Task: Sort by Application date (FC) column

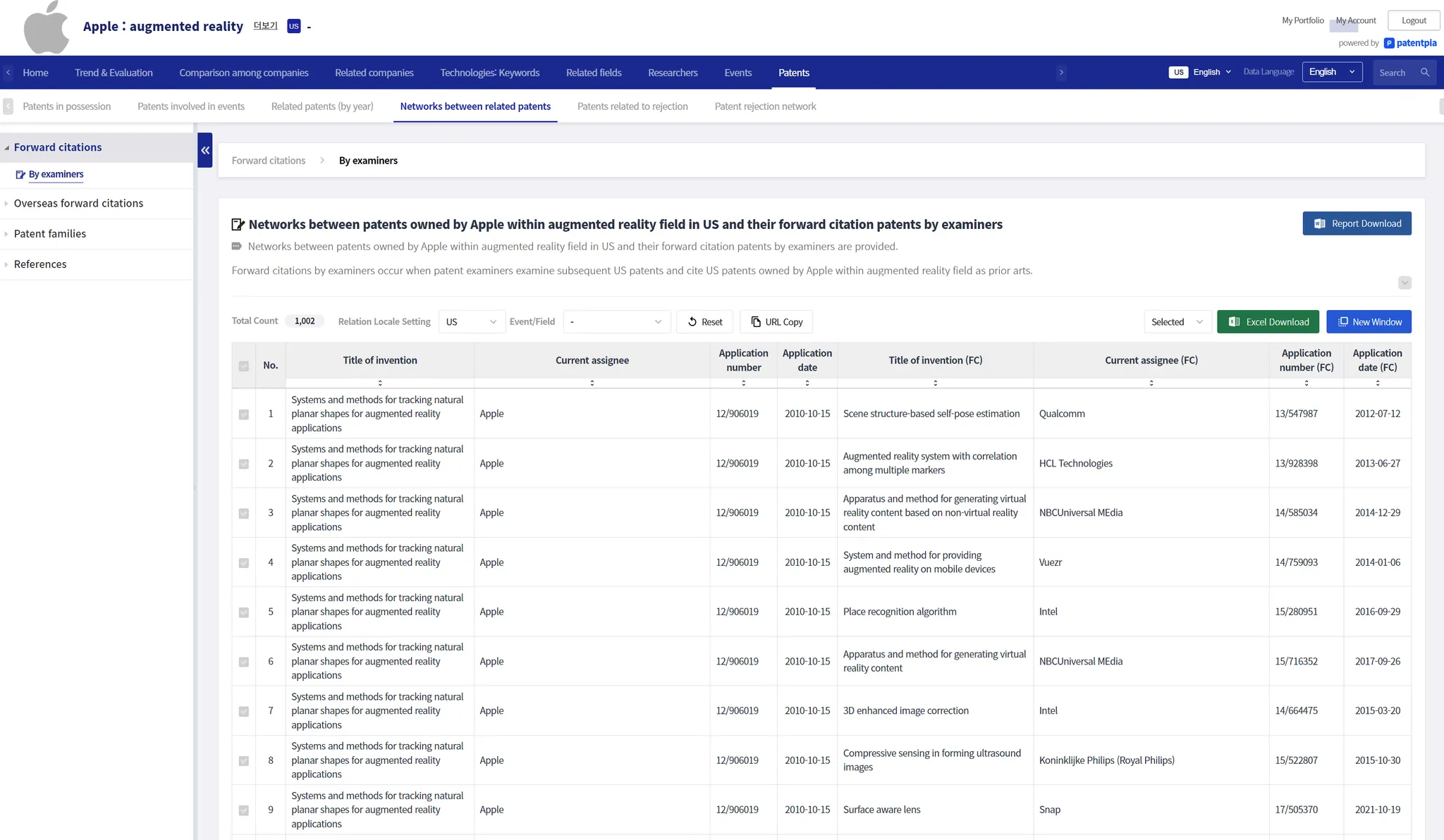Action: point(1377,383)
